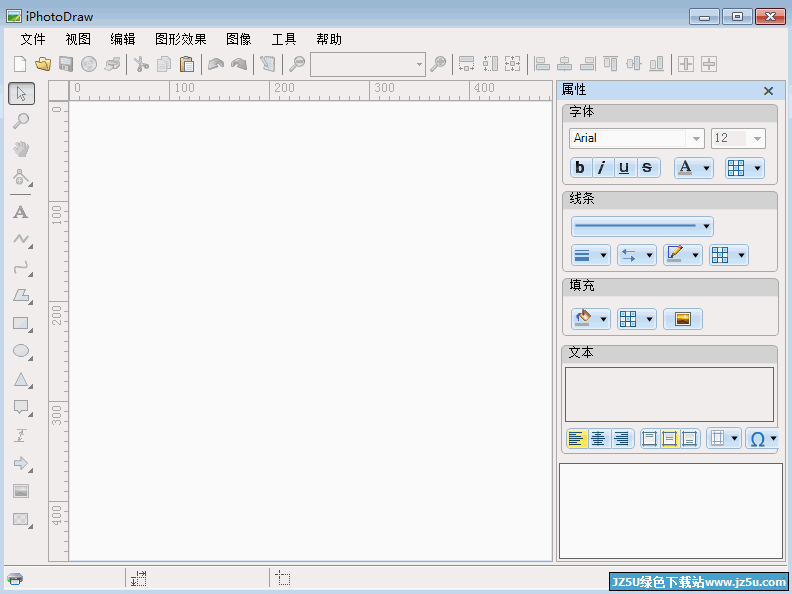Viewport: 792px width, 594px height.
Task: Toggle italic font style
Action: point(603,168)
